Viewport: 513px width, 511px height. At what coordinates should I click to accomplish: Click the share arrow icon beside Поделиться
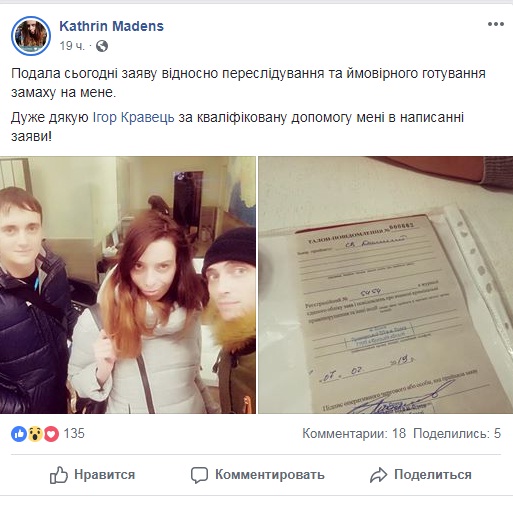coord(378,475)
